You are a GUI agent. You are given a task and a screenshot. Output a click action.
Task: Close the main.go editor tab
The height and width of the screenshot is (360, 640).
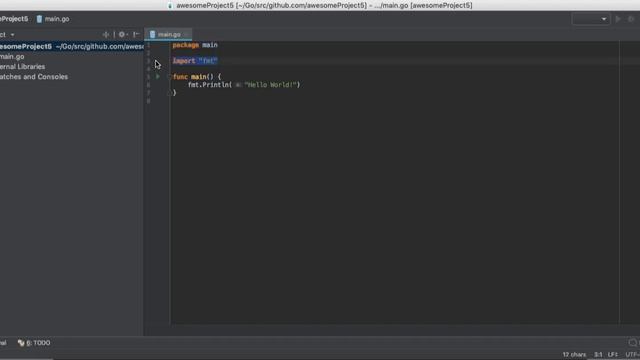(x=186, y=35)
